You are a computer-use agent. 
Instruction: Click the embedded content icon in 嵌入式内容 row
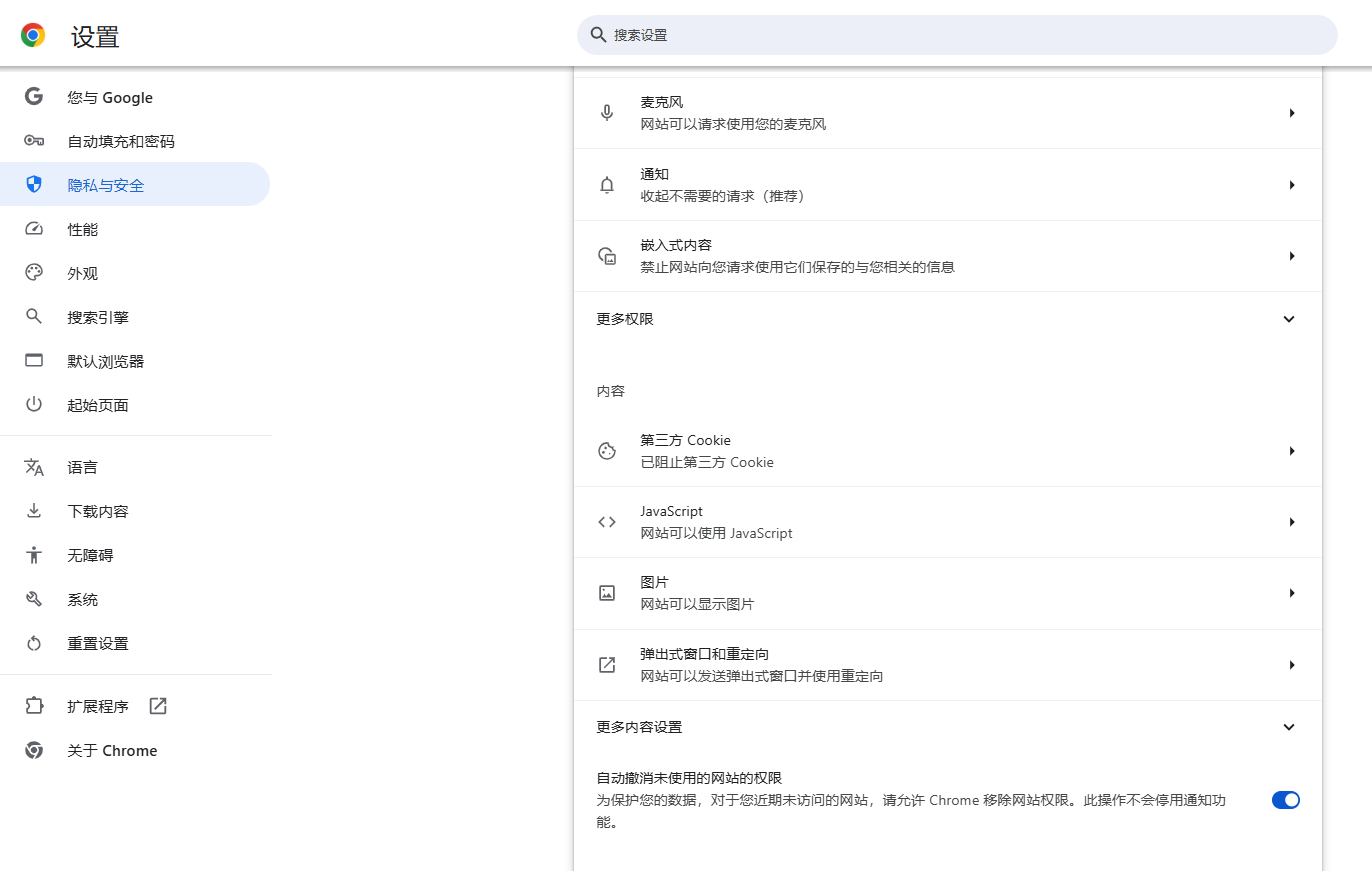(607, 256)
